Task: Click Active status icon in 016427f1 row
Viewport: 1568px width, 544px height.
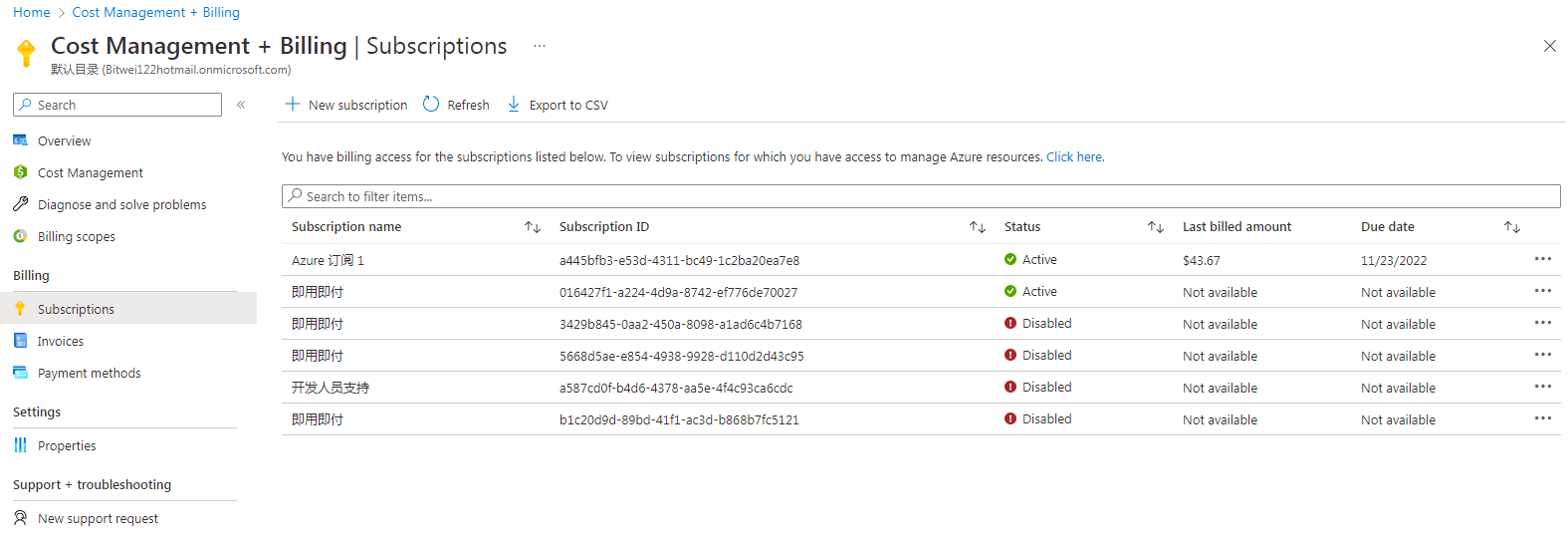Action: (x=1010, y=291)
